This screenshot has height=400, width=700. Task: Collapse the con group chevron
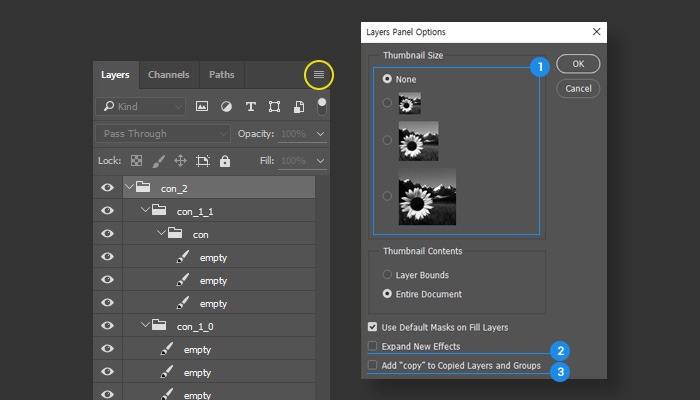[x=161, y=233]
